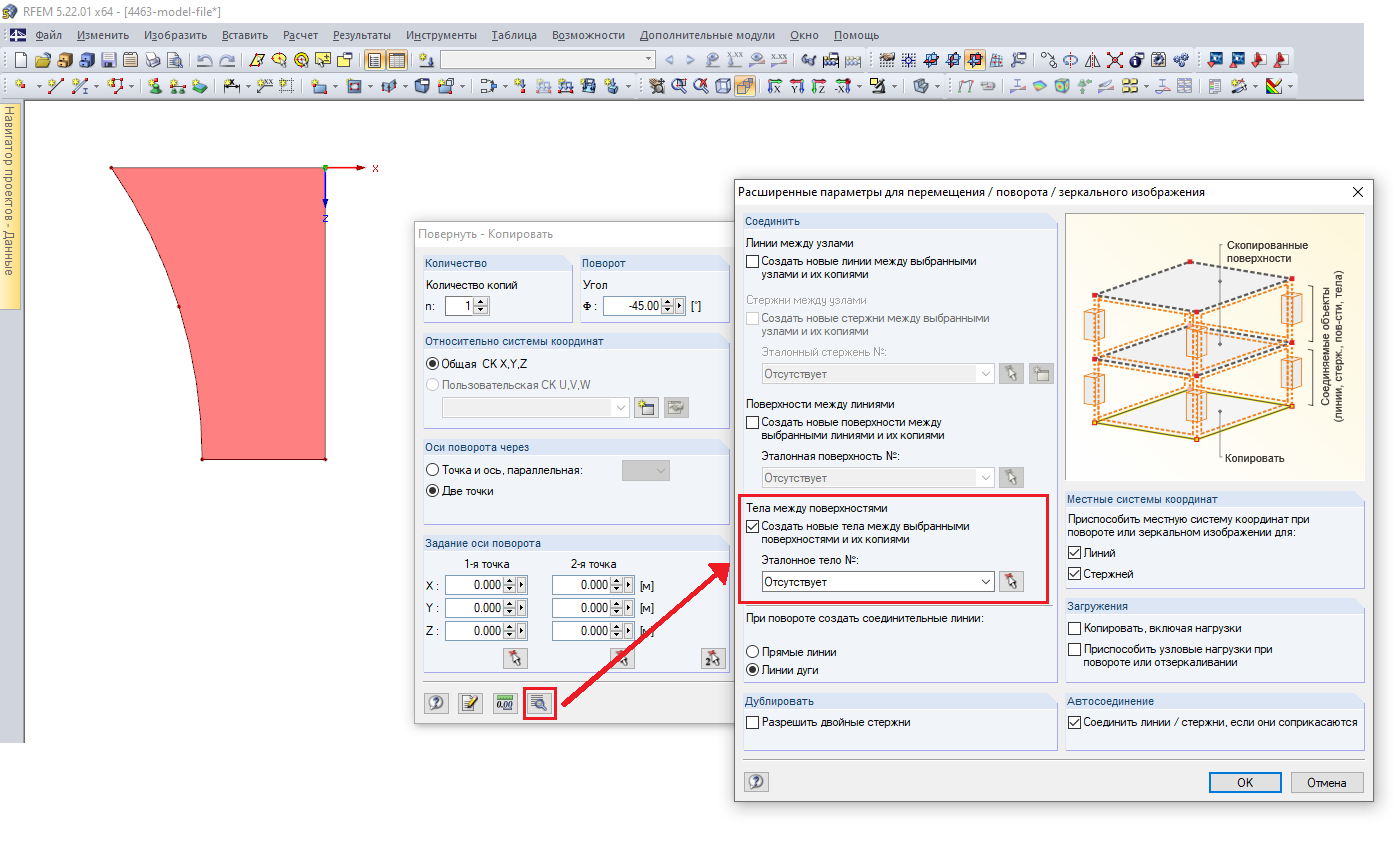The width and height of the screenshot is (1396, 846).
Task: Open the Расчет menu
Action: click(300, 35)
